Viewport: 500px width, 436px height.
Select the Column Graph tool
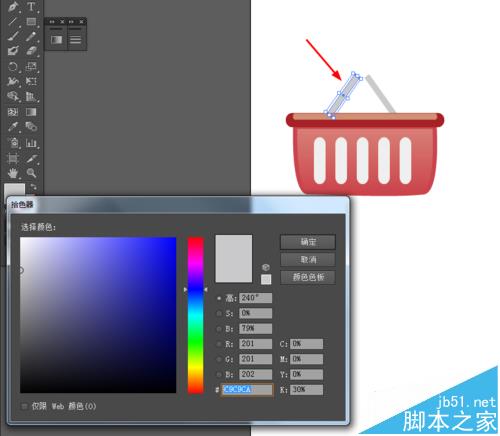coord(31,143)
